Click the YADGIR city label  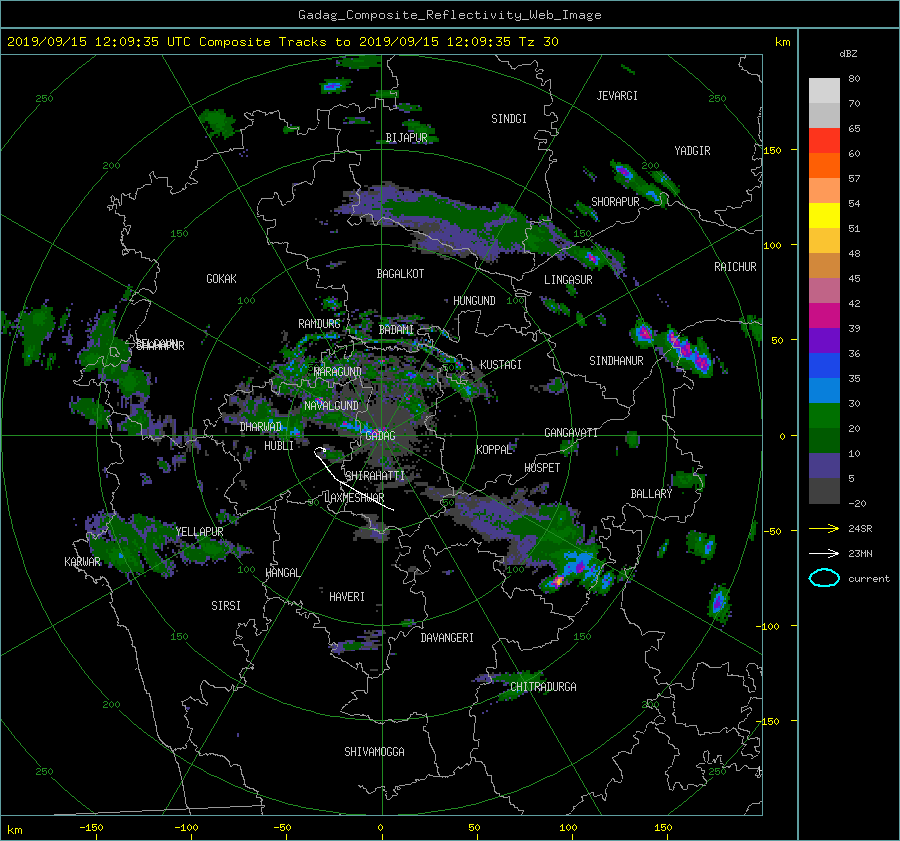(x=692, y=151)
